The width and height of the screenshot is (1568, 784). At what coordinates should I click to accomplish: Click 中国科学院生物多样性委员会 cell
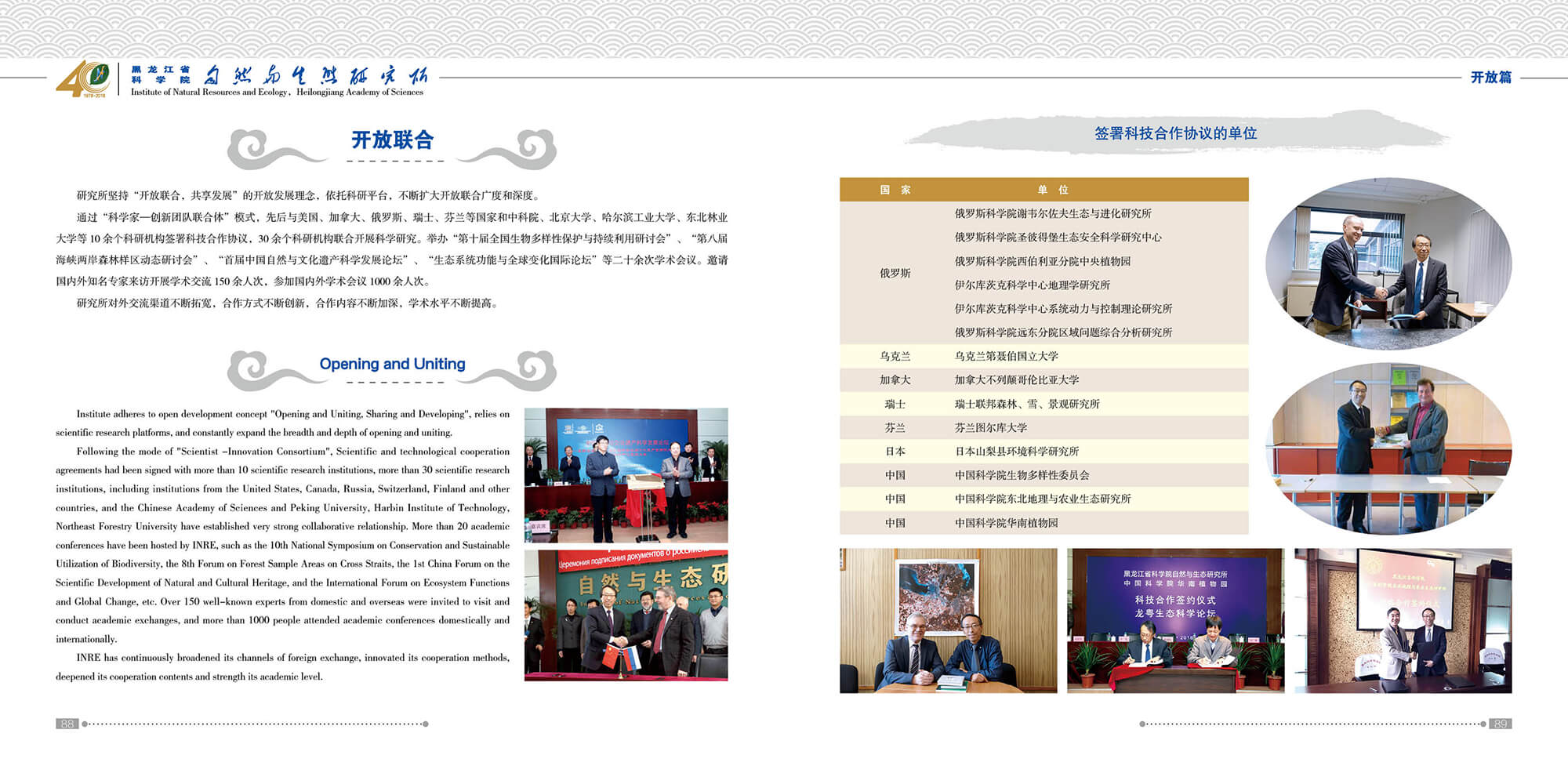click(x=1022, y=475)
